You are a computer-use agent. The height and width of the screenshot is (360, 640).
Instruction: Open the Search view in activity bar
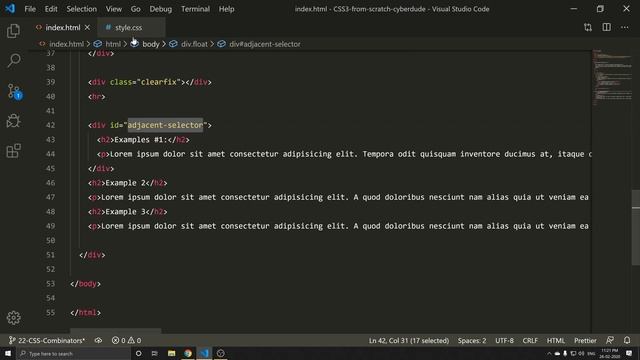[x=13, y=60]
